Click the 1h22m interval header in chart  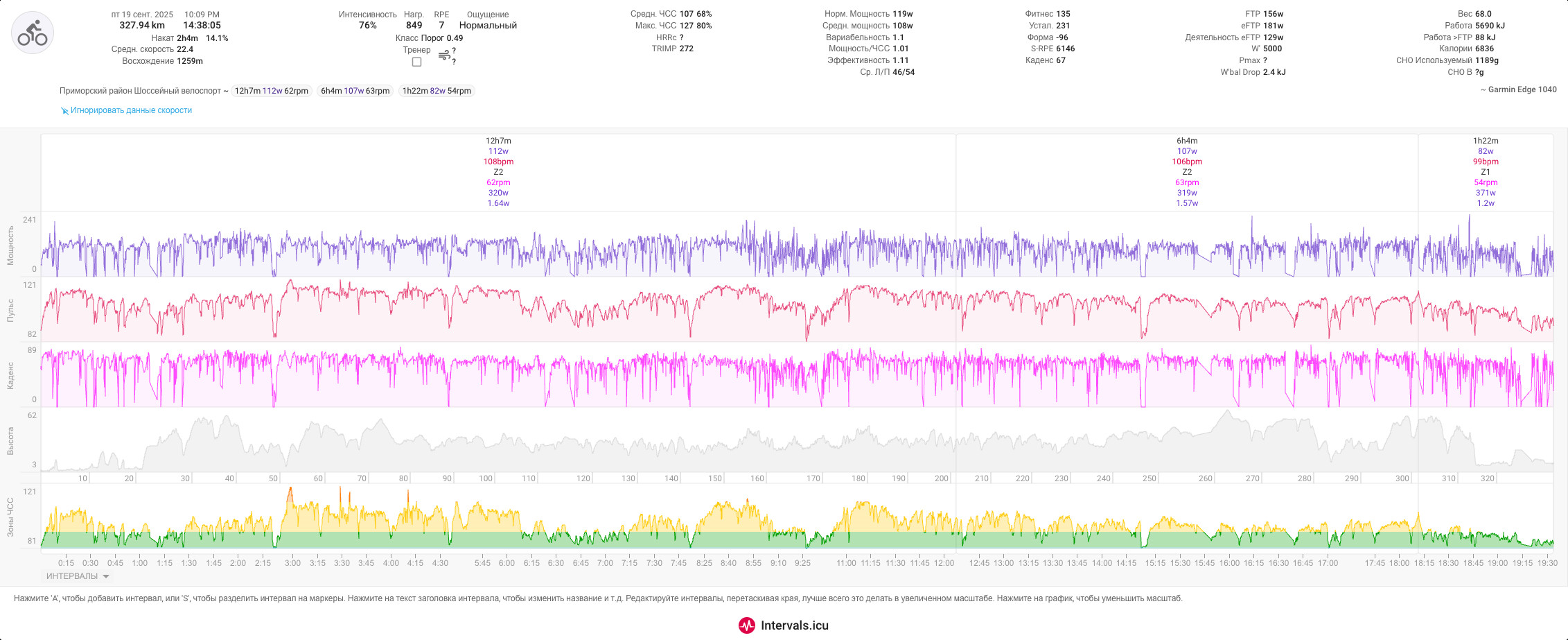tap(1486, 141)
